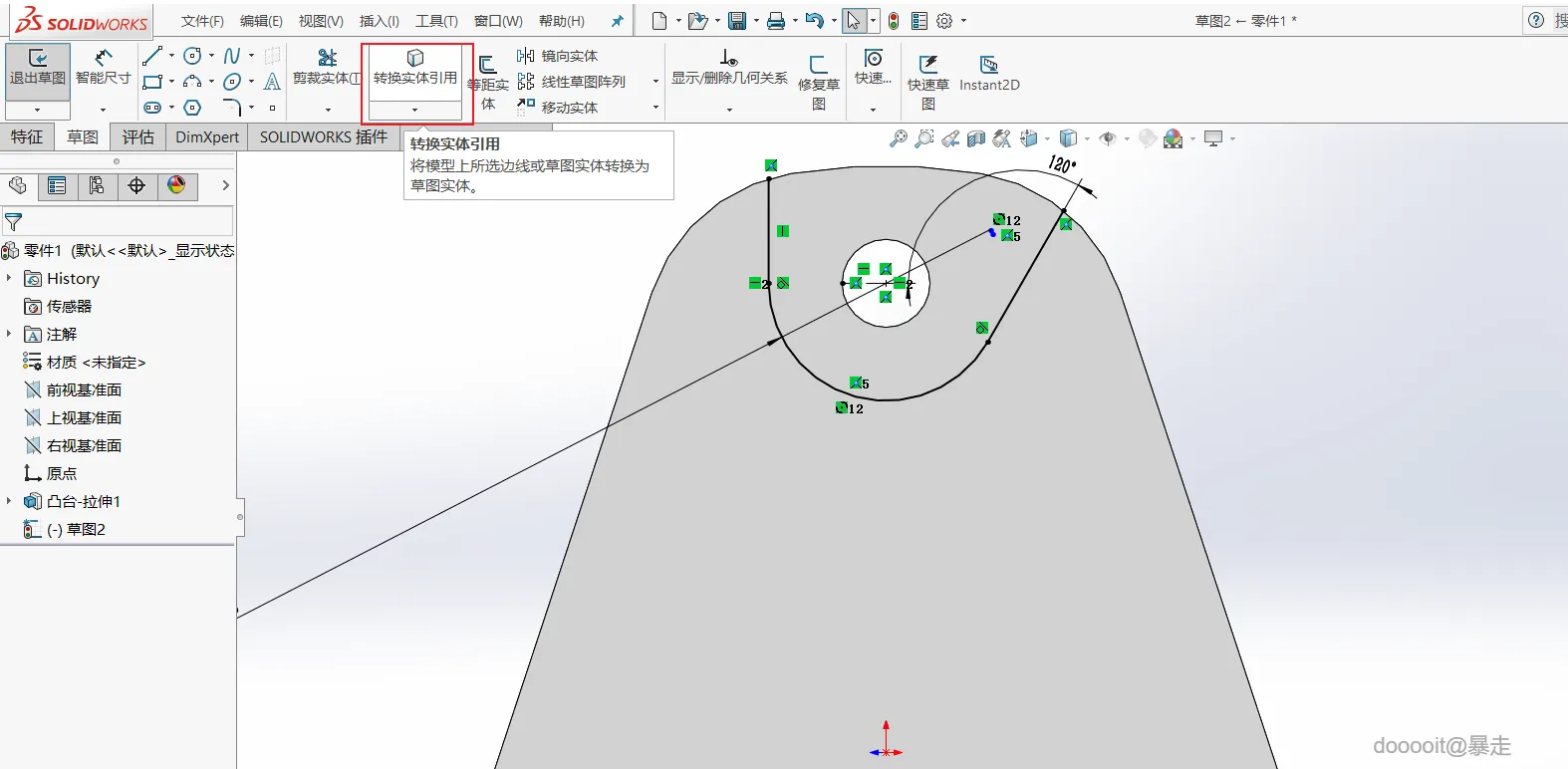Select the Convert Entities (转换实体引用) tool
This screenshot has height=769, width=1568.
pos(415,68)
